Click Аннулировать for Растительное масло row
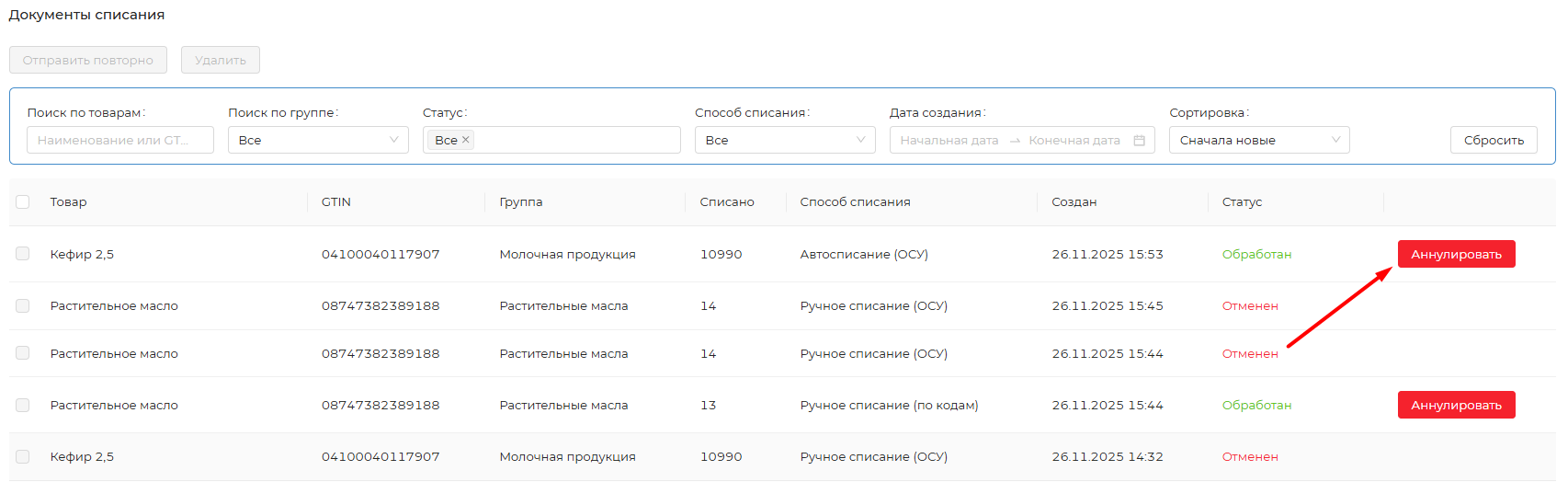1568x482 pixels. point(1456,405)
